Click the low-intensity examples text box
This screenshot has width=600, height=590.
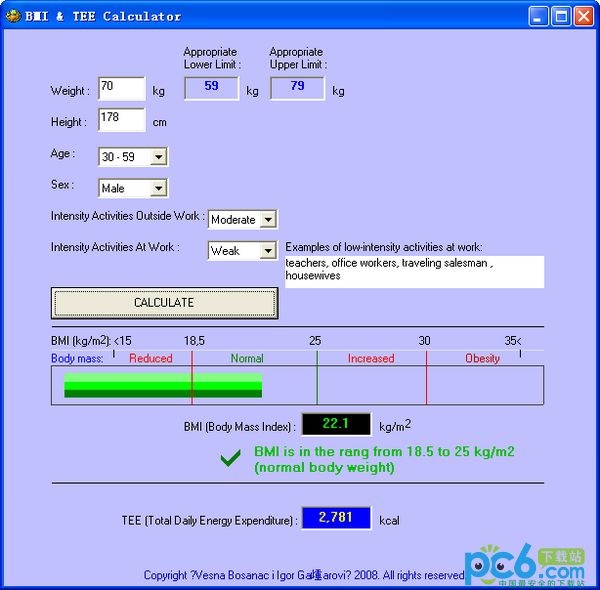click(414, 272)
